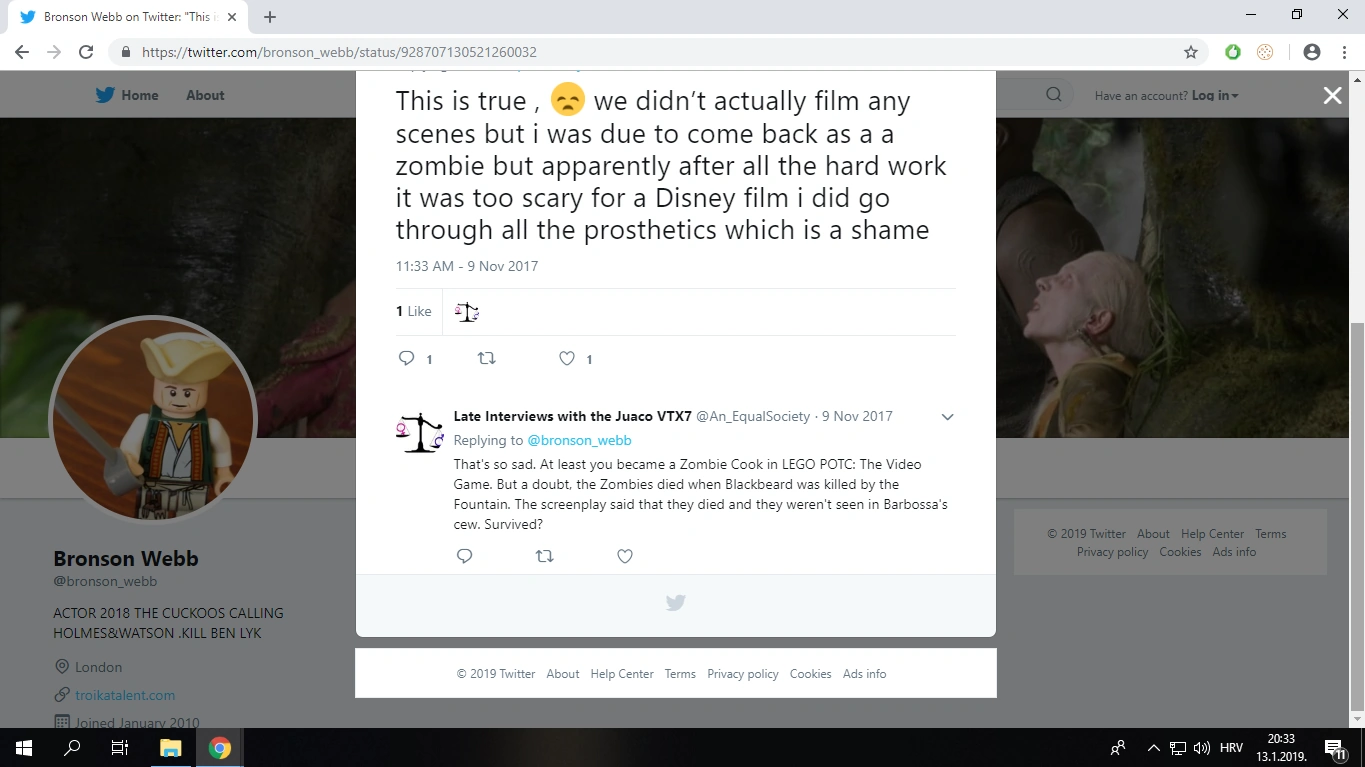Screen dimensions: 1365x767
Task: Open Chrome's three-dot menu
Action: [1343, 52]
